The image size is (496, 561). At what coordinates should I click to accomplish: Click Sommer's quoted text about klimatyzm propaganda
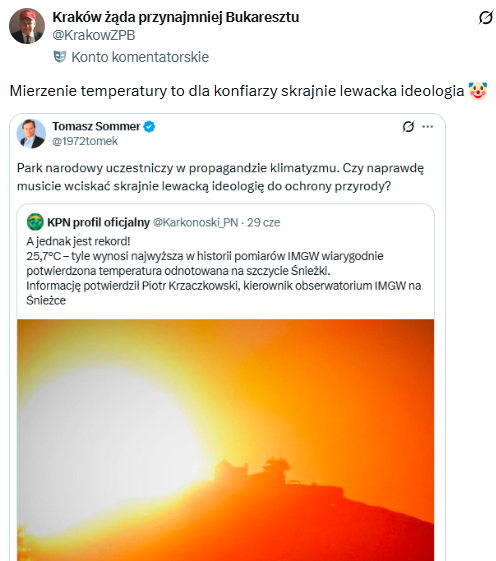pyautogui.click(x=220, y=177)
